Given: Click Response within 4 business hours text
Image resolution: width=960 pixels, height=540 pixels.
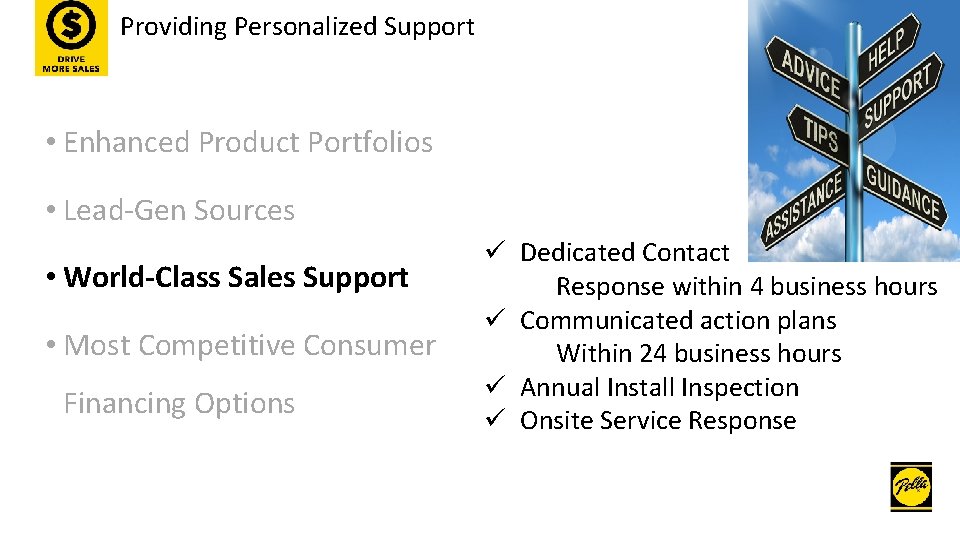Looking at the screenshot, I should coord(746,287).
